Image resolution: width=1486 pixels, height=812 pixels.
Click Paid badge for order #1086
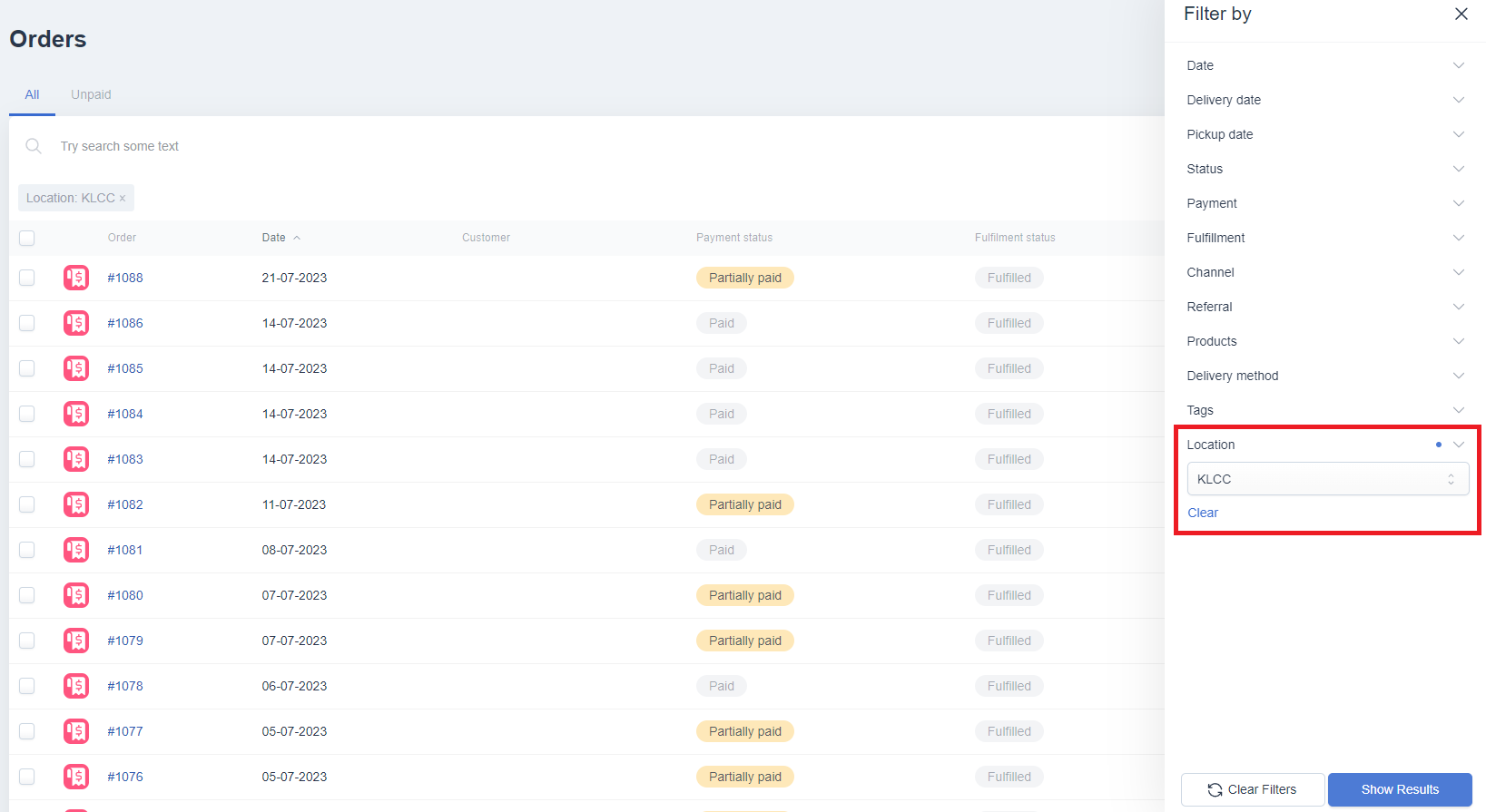pyautogui.click(x=722, y=323)
